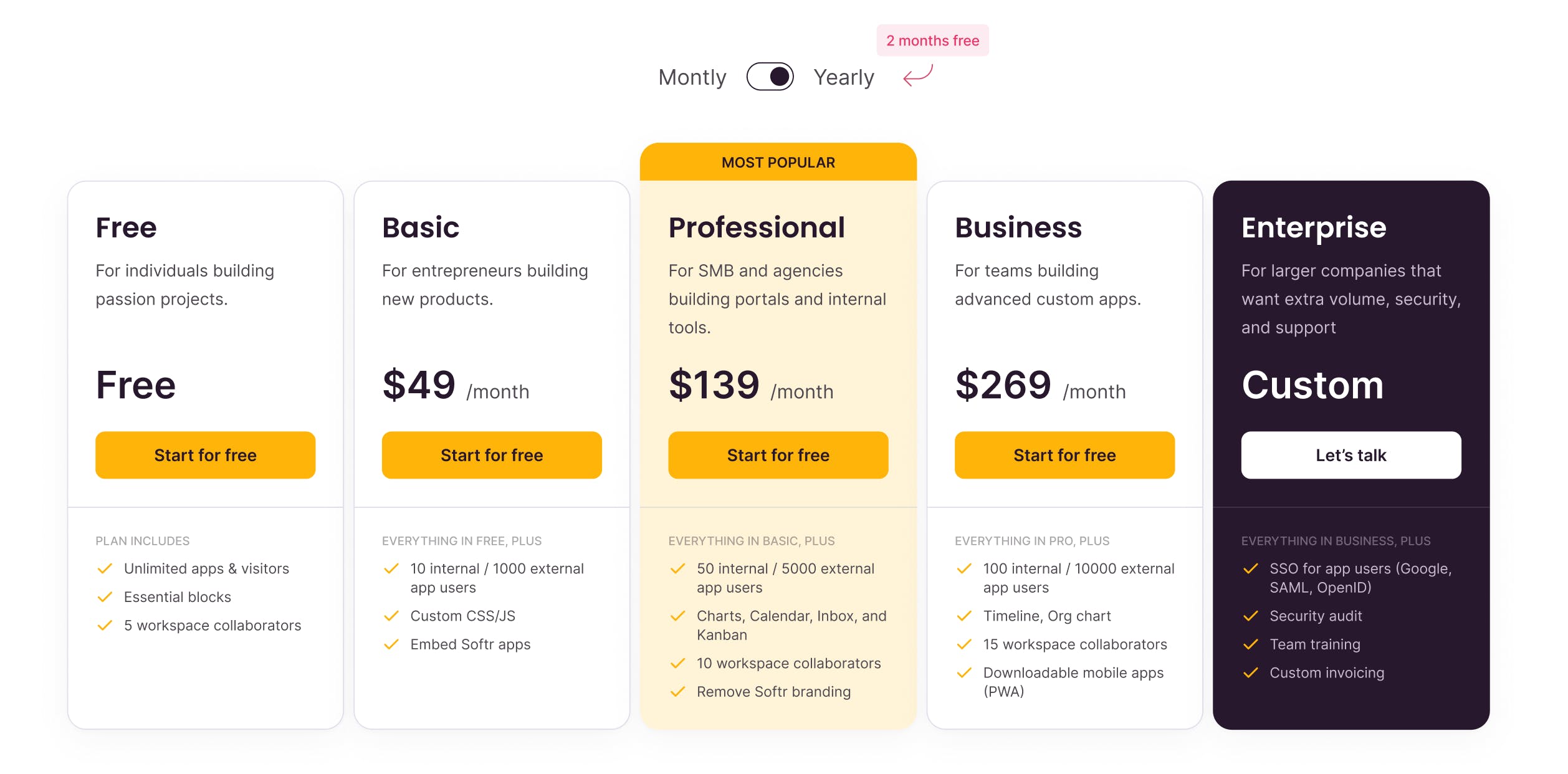The image size is (1568, 774).
Task: Click checkmark beside Remove Softr branding
Action: click(x=678, y=692)
